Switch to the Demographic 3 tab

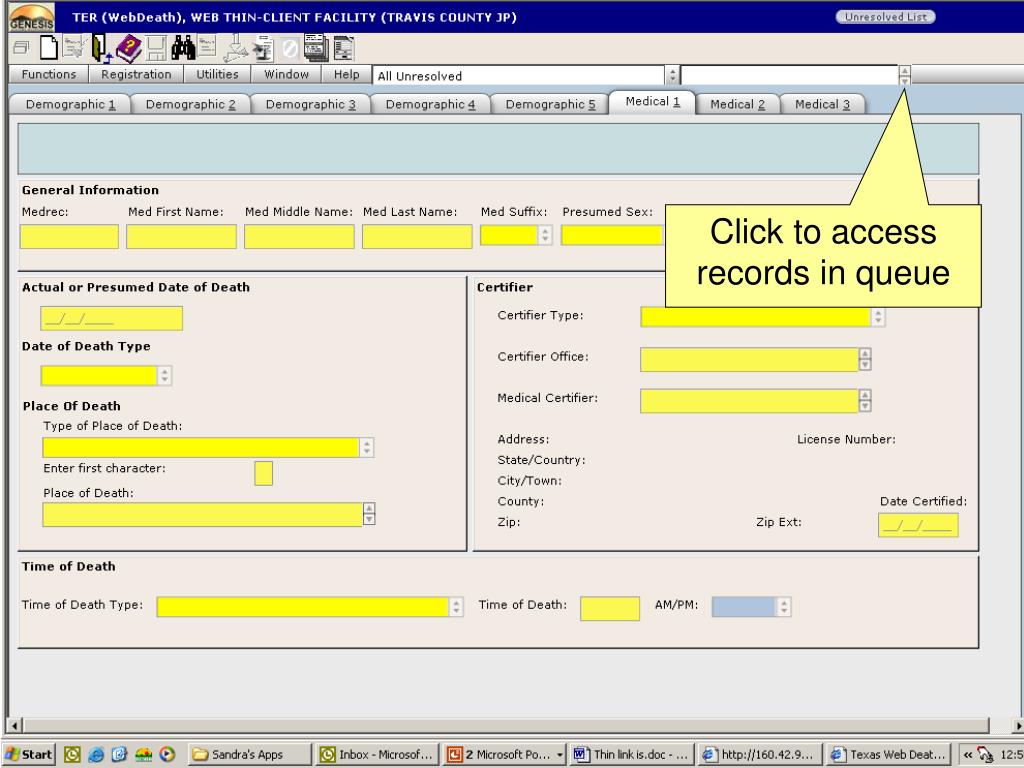click(310, 104)
